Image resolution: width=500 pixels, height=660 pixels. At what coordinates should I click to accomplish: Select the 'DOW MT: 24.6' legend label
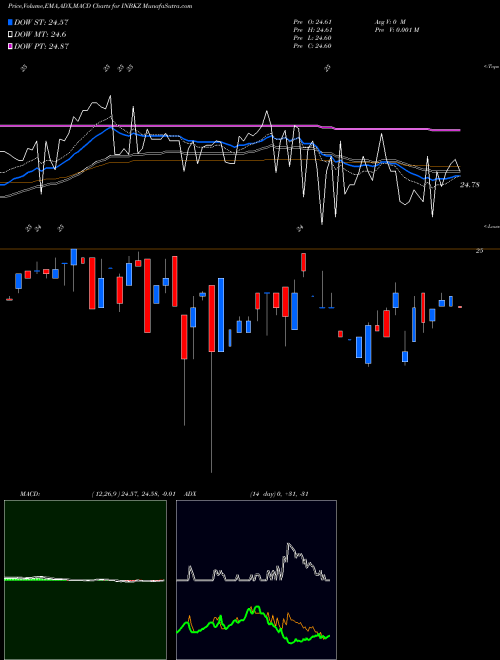pyautogui.click(x=40, y=35)
